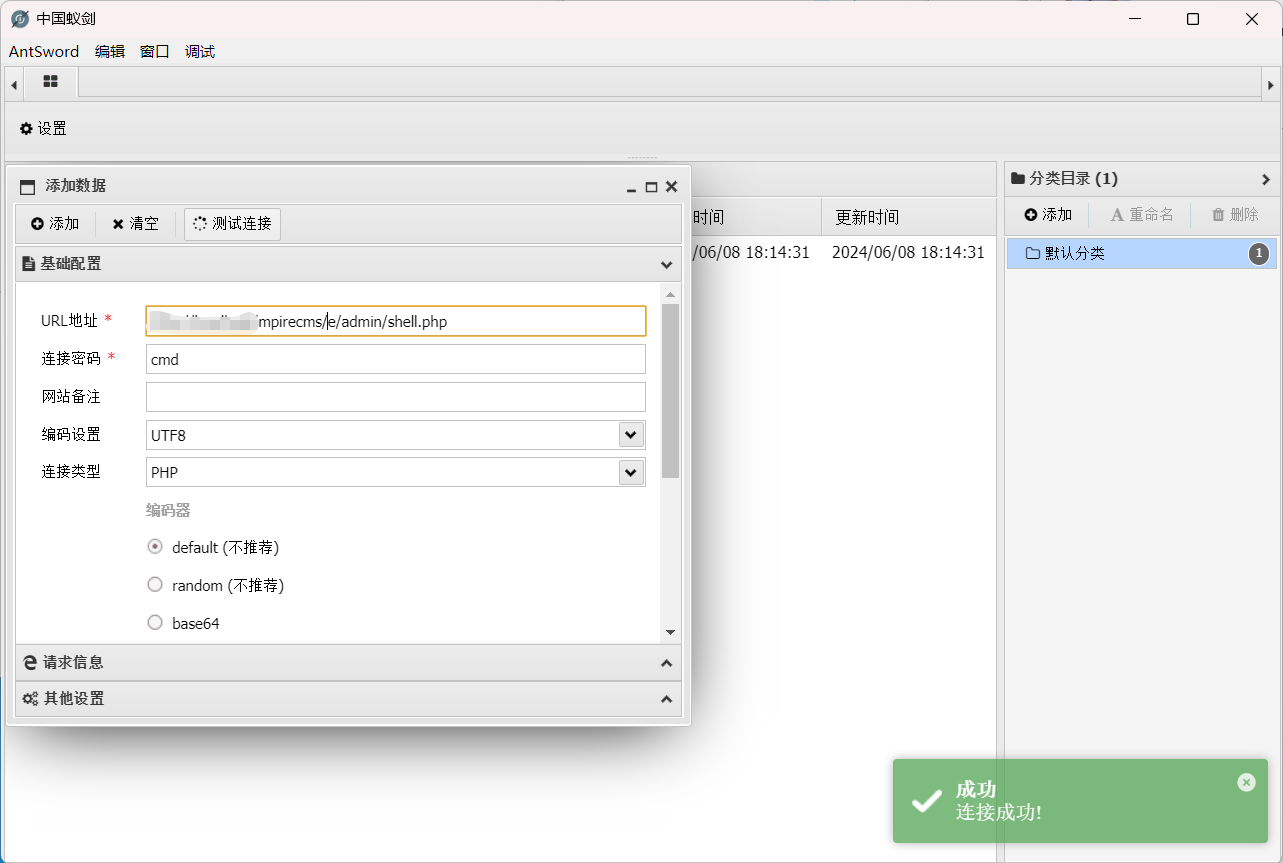Click the count badge on 默认分类

click(x=1259, y=254)
